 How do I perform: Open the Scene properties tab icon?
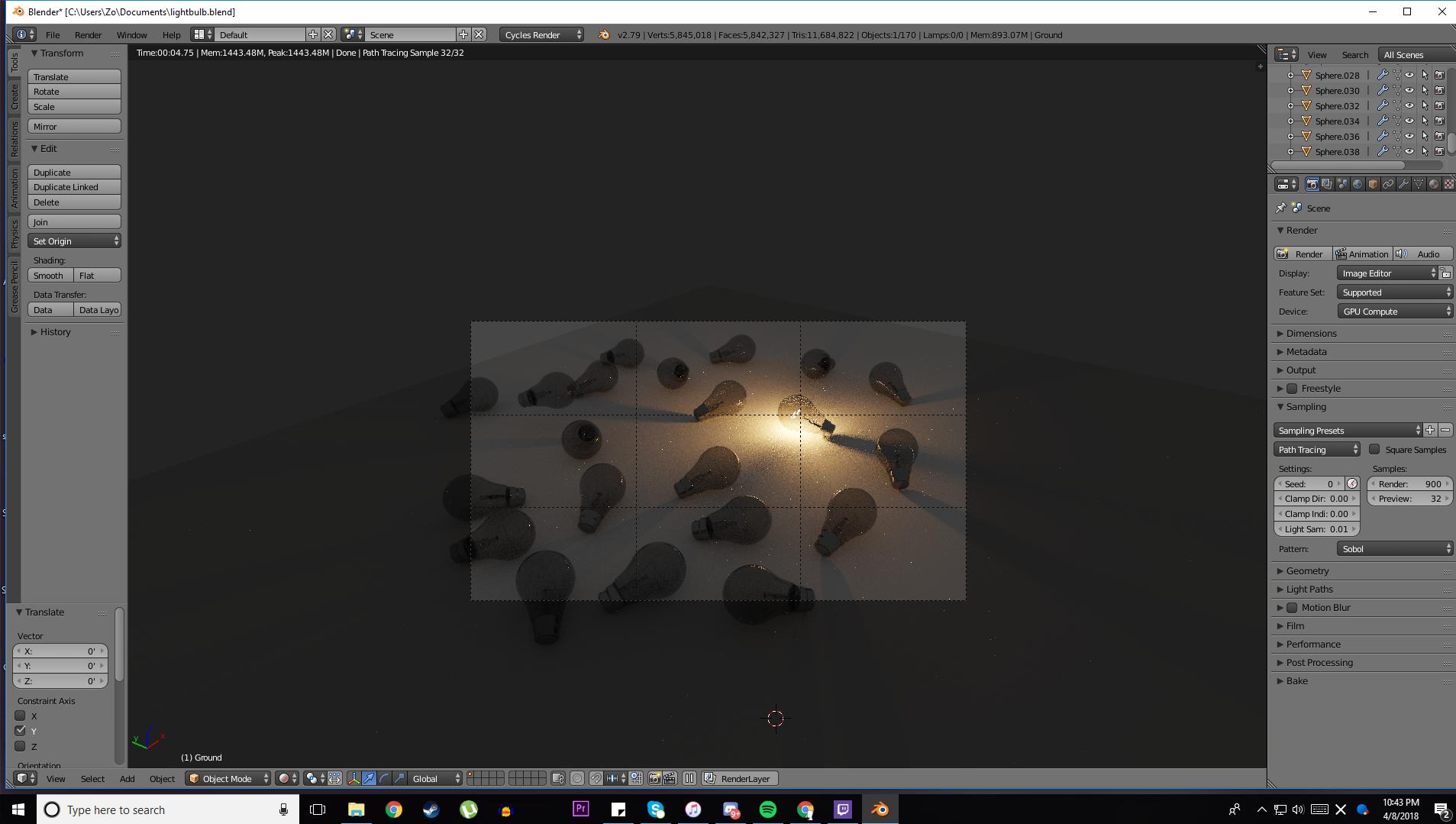pos(1342,184)
